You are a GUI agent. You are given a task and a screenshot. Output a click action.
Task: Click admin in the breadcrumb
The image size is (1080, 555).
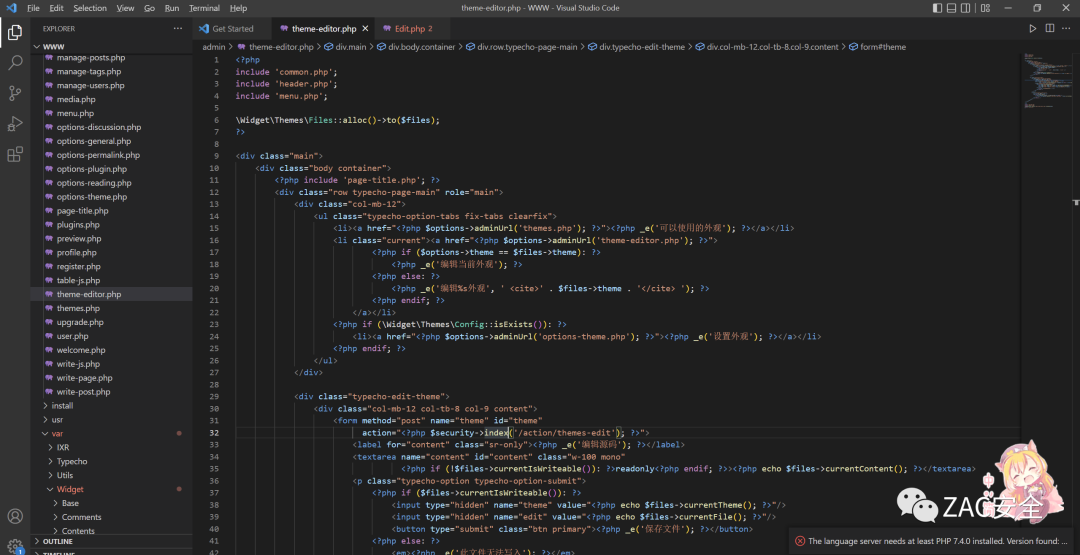[x=214, y=47]
